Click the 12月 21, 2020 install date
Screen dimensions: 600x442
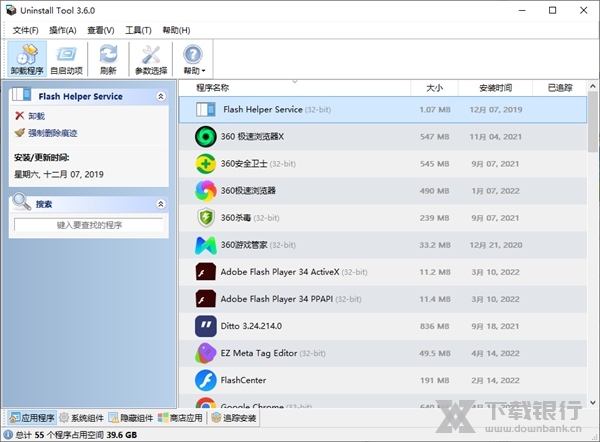tap(496, 245)
